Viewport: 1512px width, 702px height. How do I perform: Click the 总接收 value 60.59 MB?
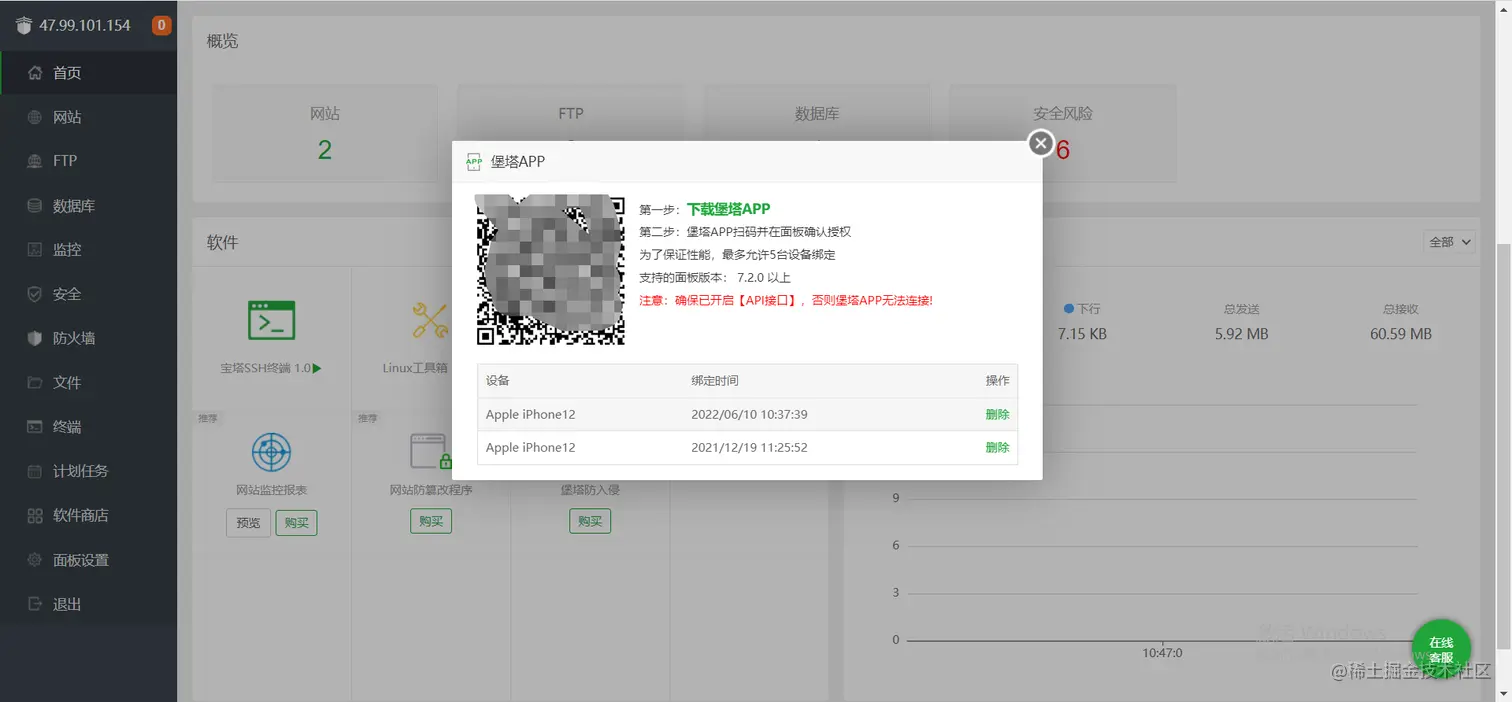[x=1401, y=334]
